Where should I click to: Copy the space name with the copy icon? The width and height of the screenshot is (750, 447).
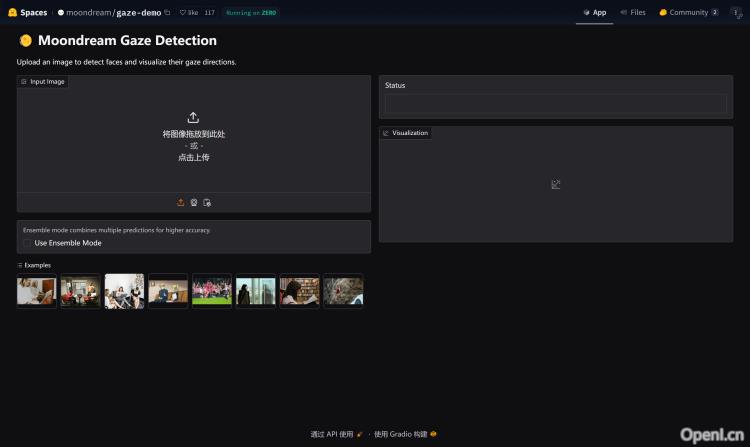coord(167,12)
